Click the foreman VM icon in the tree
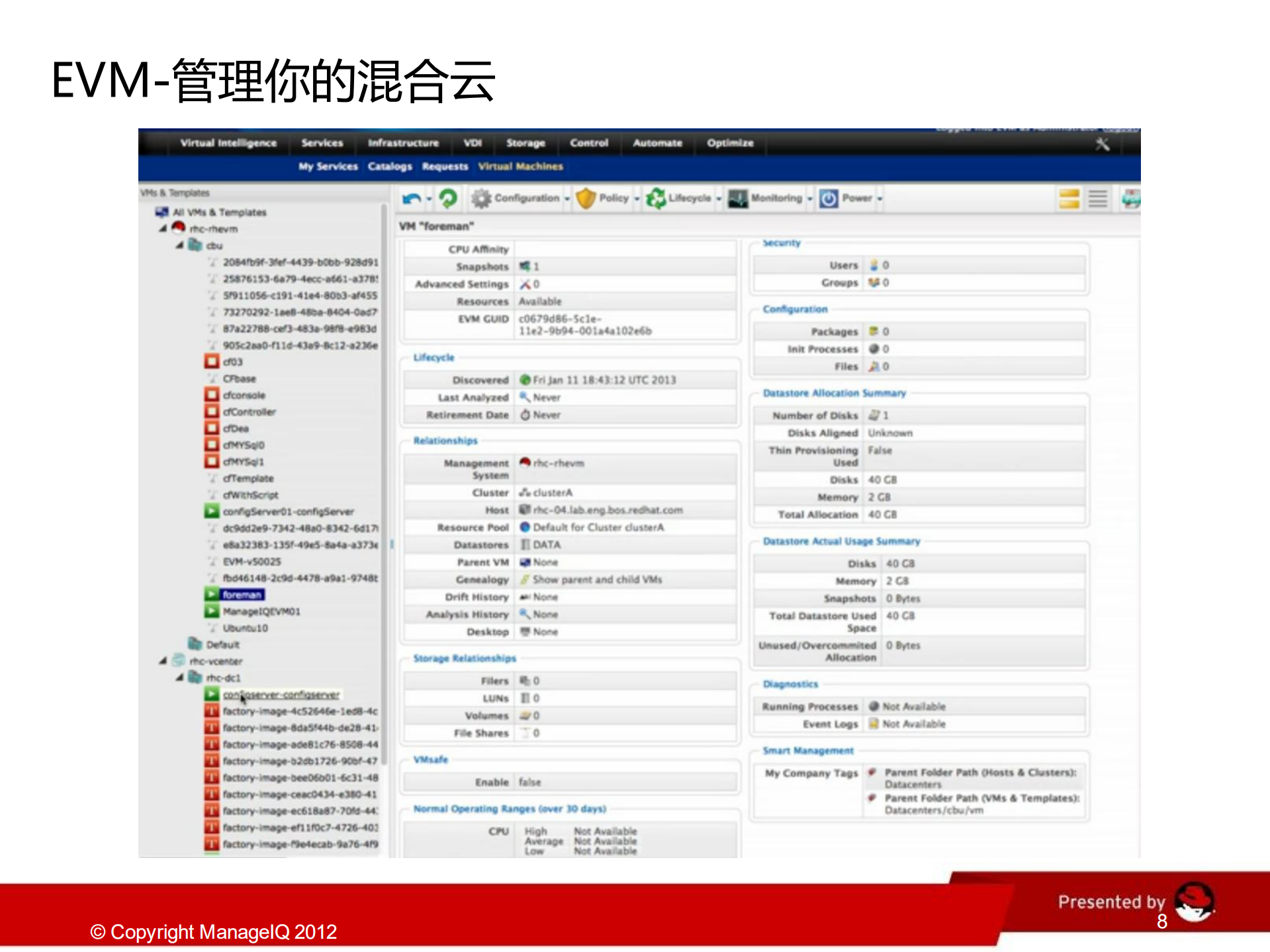1270x952 pixels. (x=211, y=594)
